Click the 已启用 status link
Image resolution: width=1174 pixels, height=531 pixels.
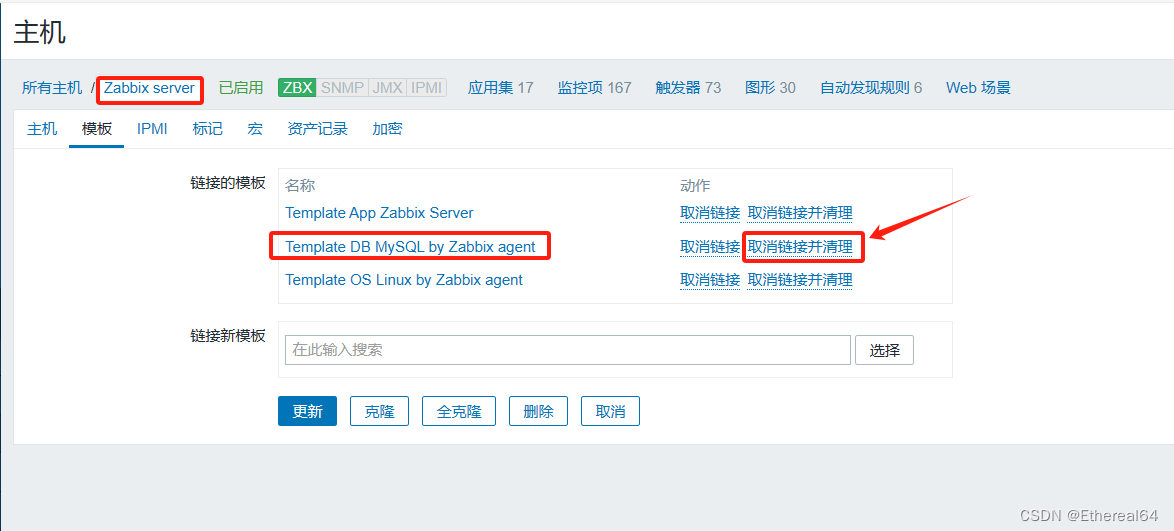(x=241, y=88)
